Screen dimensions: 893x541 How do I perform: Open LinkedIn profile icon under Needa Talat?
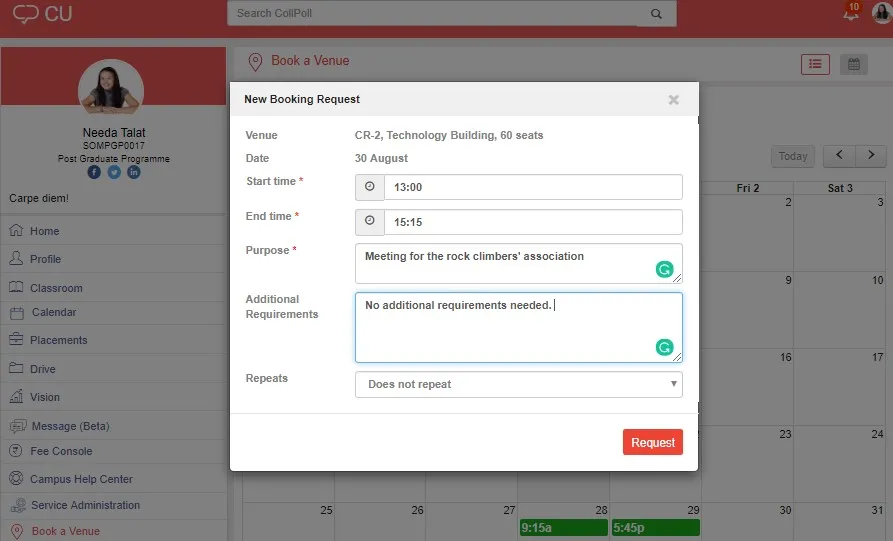(x=133, y=172)
